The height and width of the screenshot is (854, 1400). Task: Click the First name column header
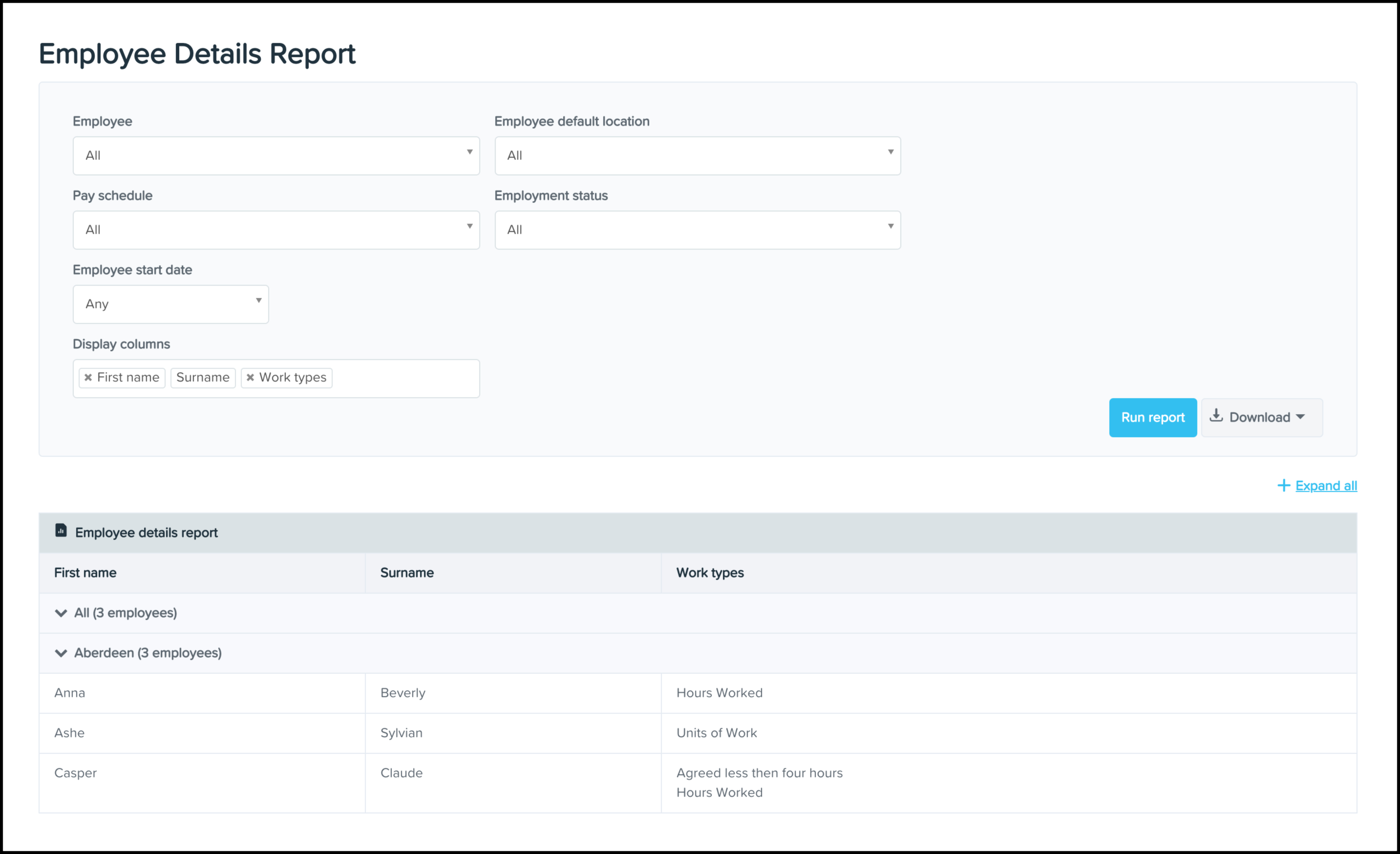coord(85,573)
